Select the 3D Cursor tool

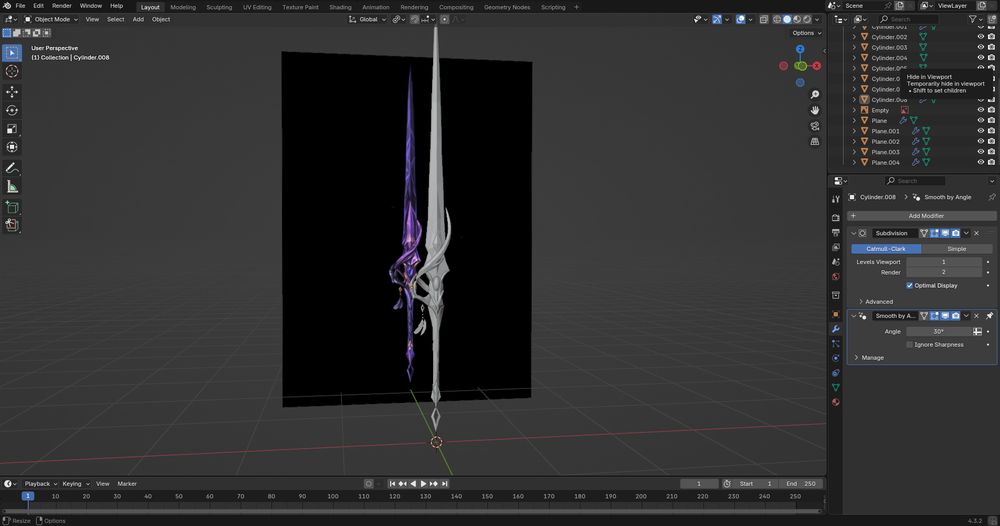(x=12, y=71)
